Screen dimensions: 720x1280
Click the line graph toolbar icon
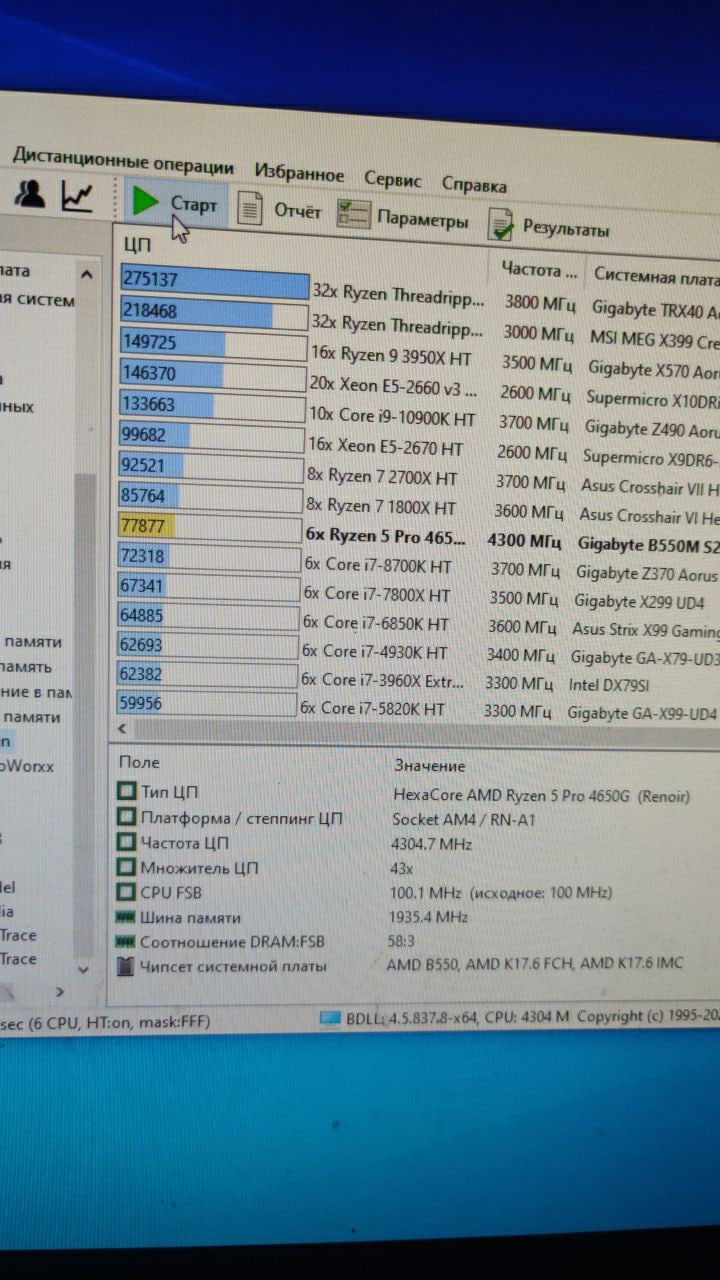(77, 196)
